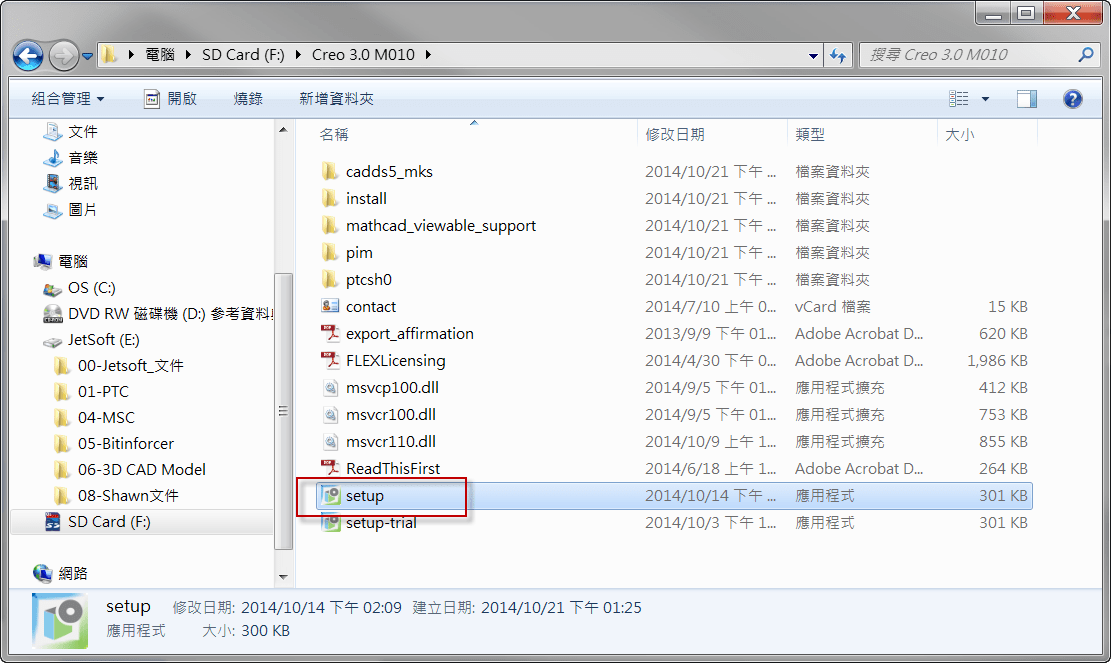Open the 組合管理 dropdown menu

tap(62, 98)
